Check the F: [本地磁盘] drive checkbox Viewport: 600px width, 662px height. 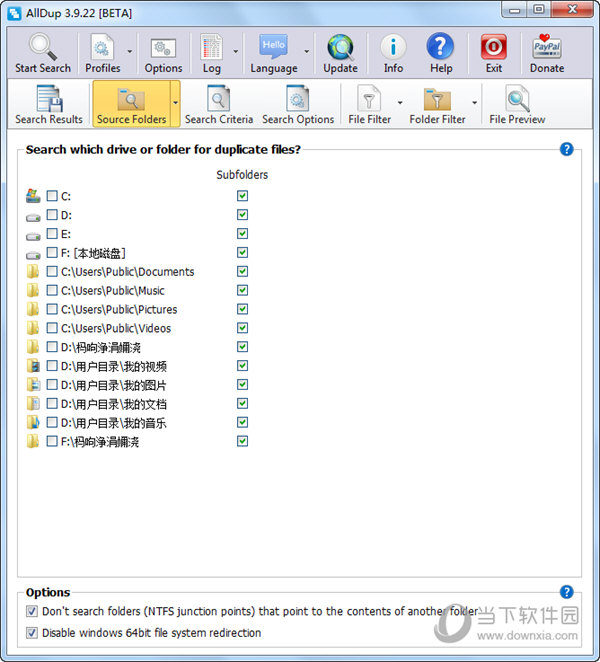(x=52, y=252)
